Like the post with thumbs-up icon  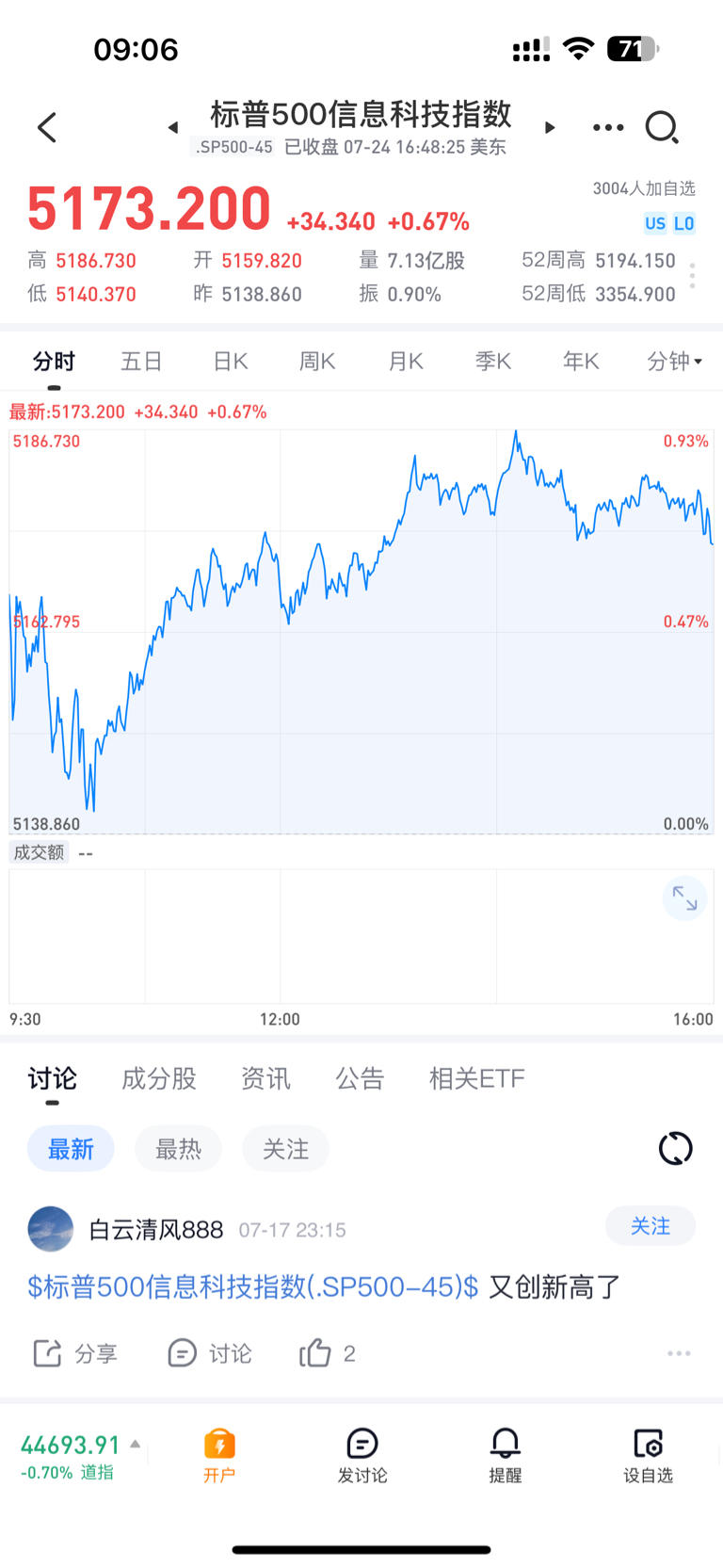[x=315, y=1353]
